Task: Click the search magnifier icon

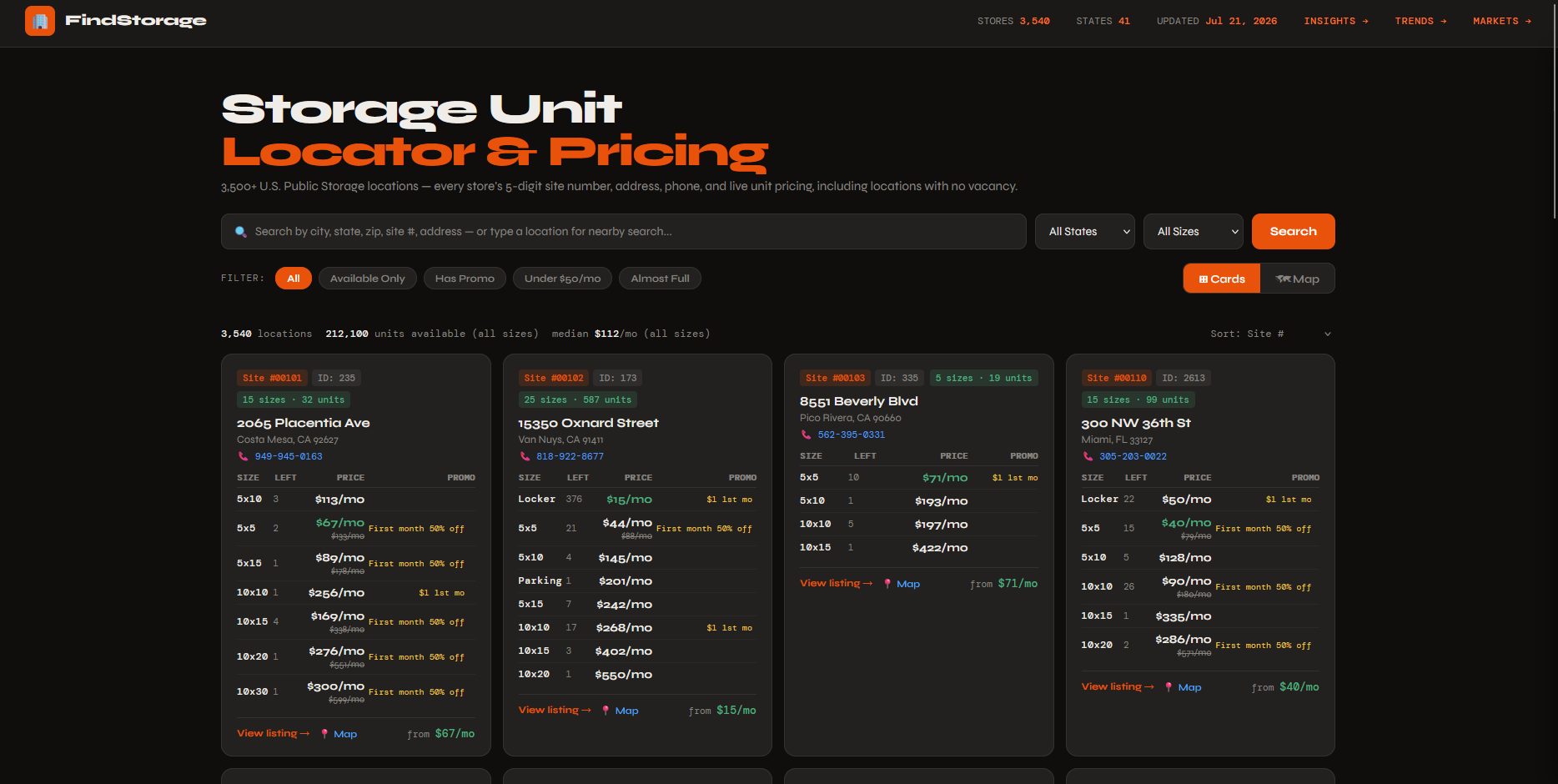Action: [x=241, y=232]
